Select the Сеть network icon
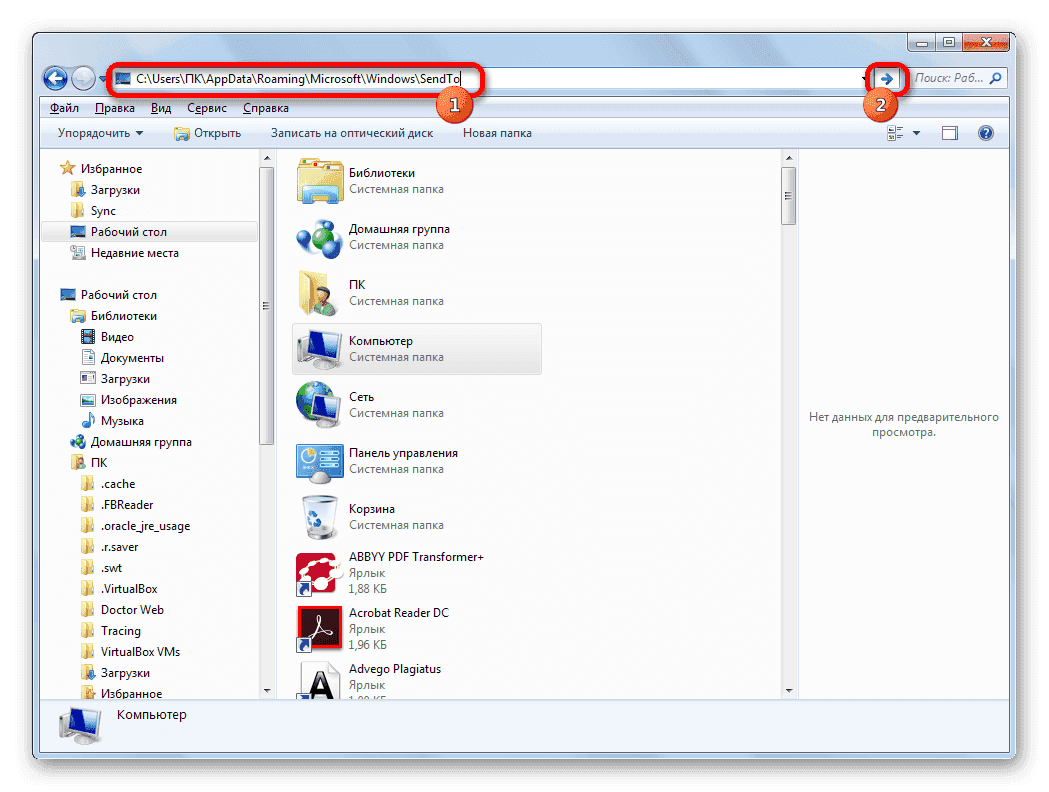Image resolution: width=1049 pixels, height=792 pixels. click(x=320, y=405)
